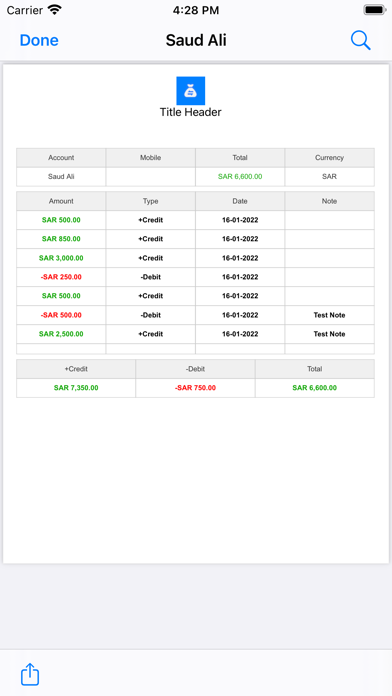Select the 'Title Header' text
Image resolution: width=392 pixels, height=696 pixels.
pos(190,112)
